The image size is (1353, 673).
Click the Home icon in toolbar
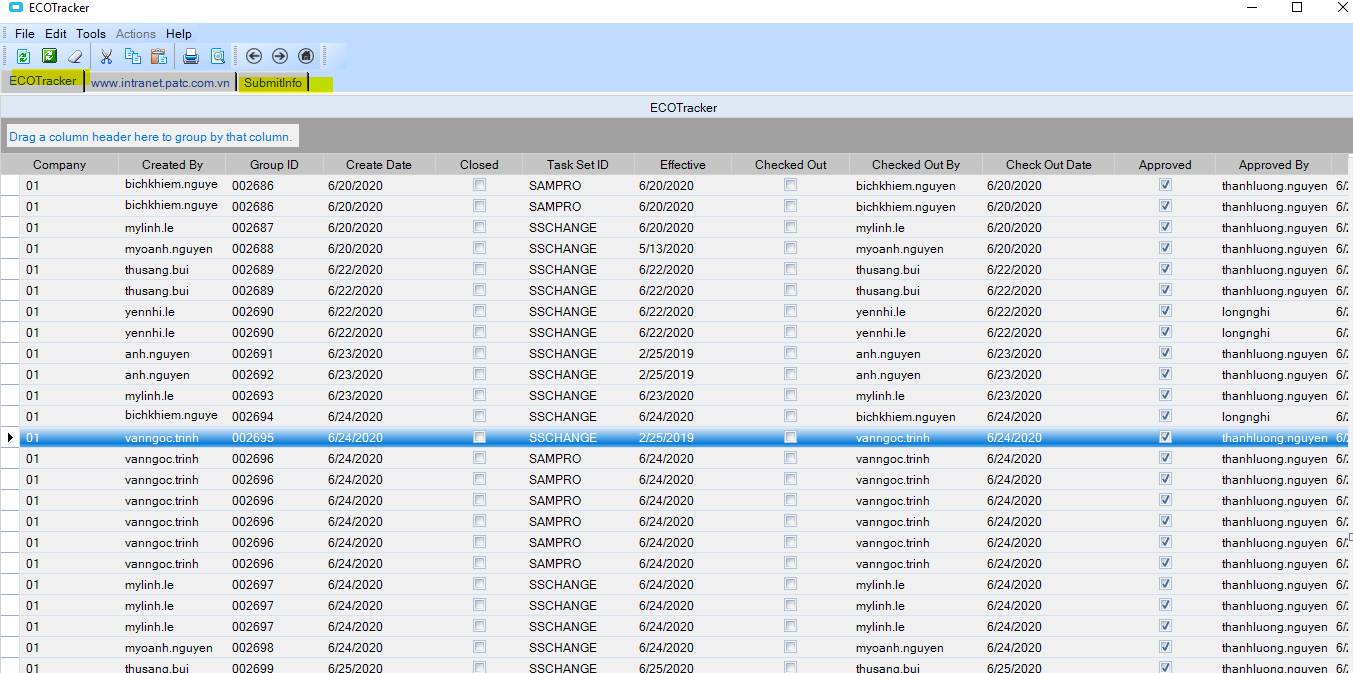tap(306, 56)
